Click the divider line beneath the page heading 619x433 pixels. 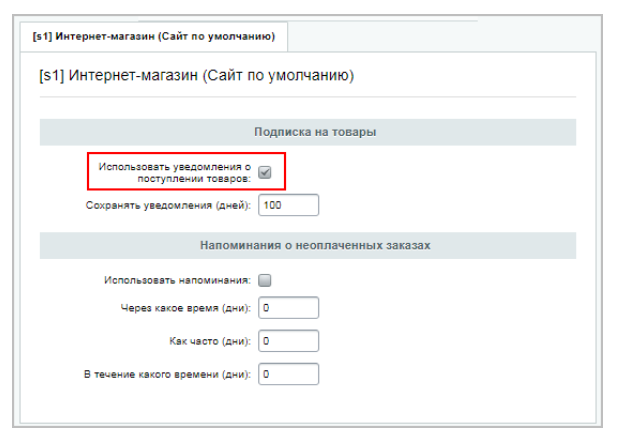click(308, 97)
